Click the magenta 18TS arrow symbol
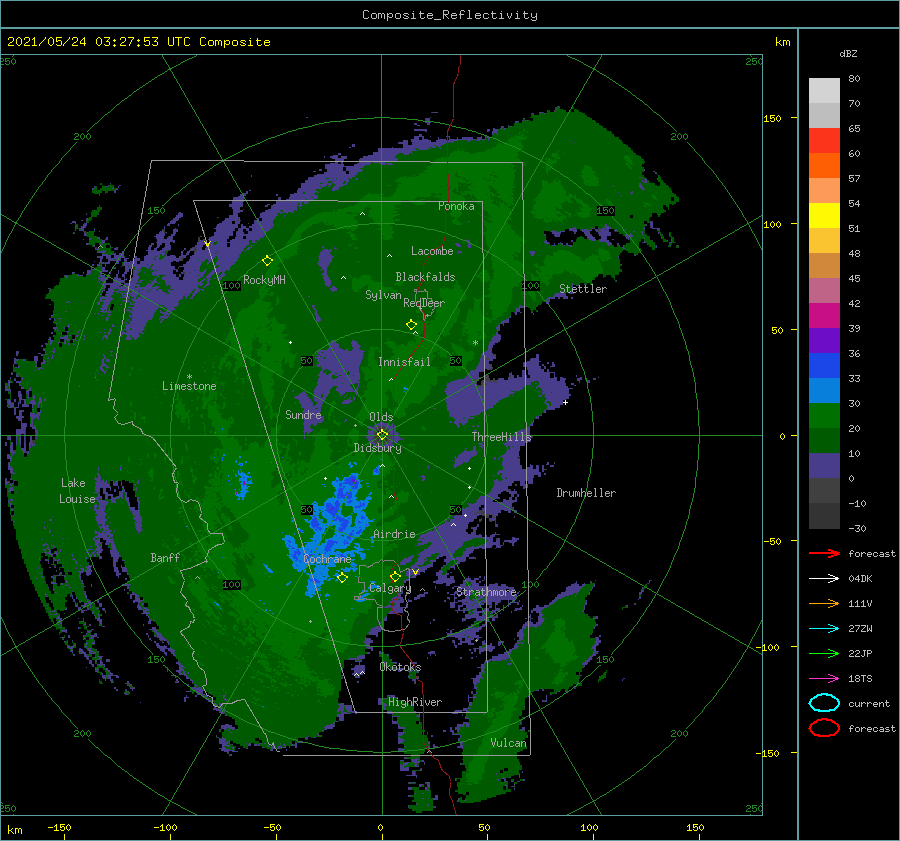This screenshot has height=841, width=900. click(x=824, y=678)
